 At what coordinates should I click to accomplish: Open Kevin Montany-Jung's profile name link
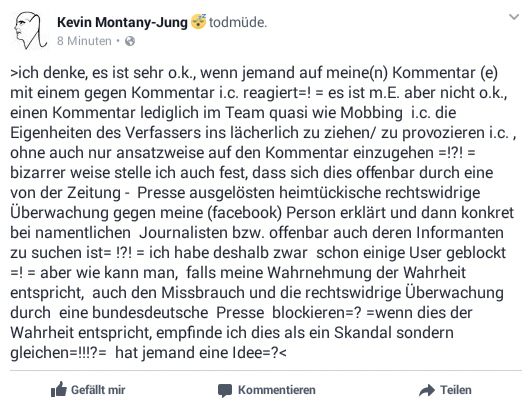tap(122, 22)
